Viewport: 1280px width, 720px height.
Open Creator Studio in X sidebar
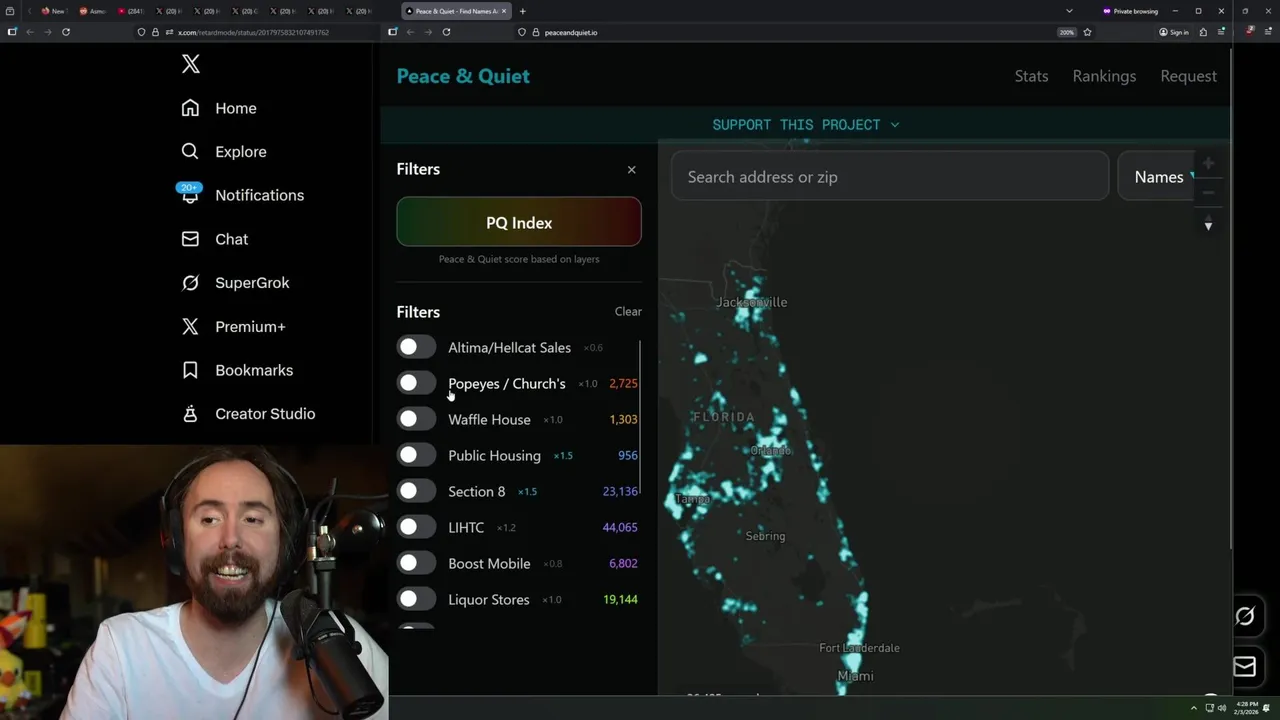248,414
